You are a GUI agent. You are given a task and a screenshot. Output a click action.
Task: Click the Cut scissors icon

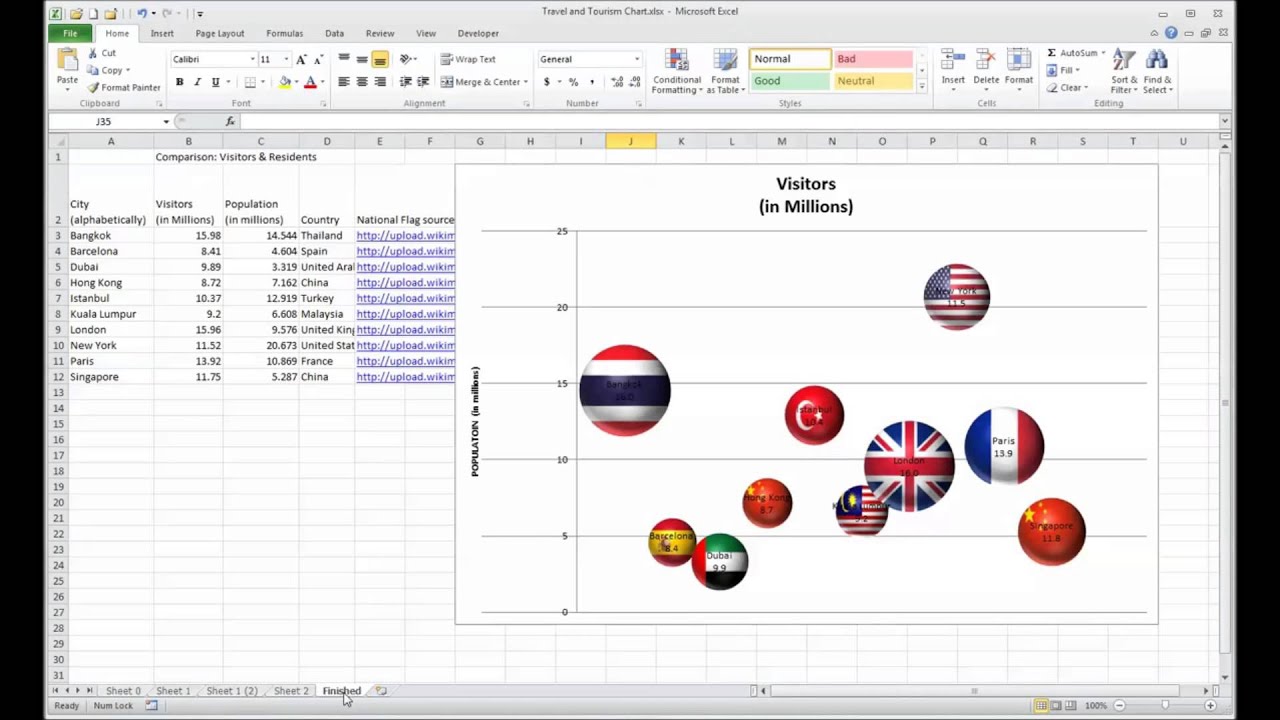(93, 53)
